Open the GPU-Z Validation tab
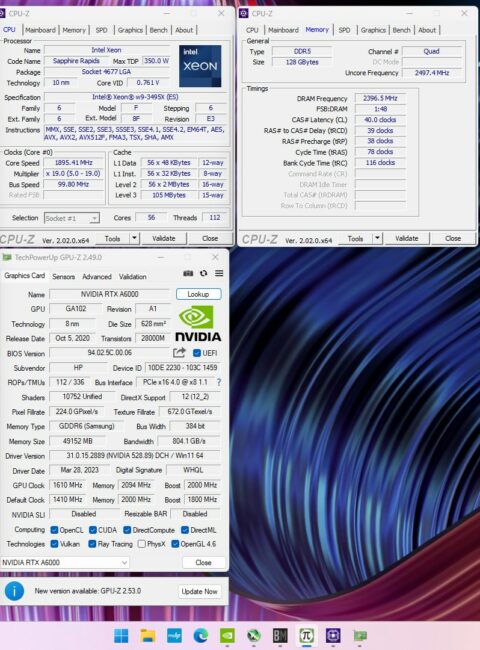480x650 pixels. click(133, 276)
